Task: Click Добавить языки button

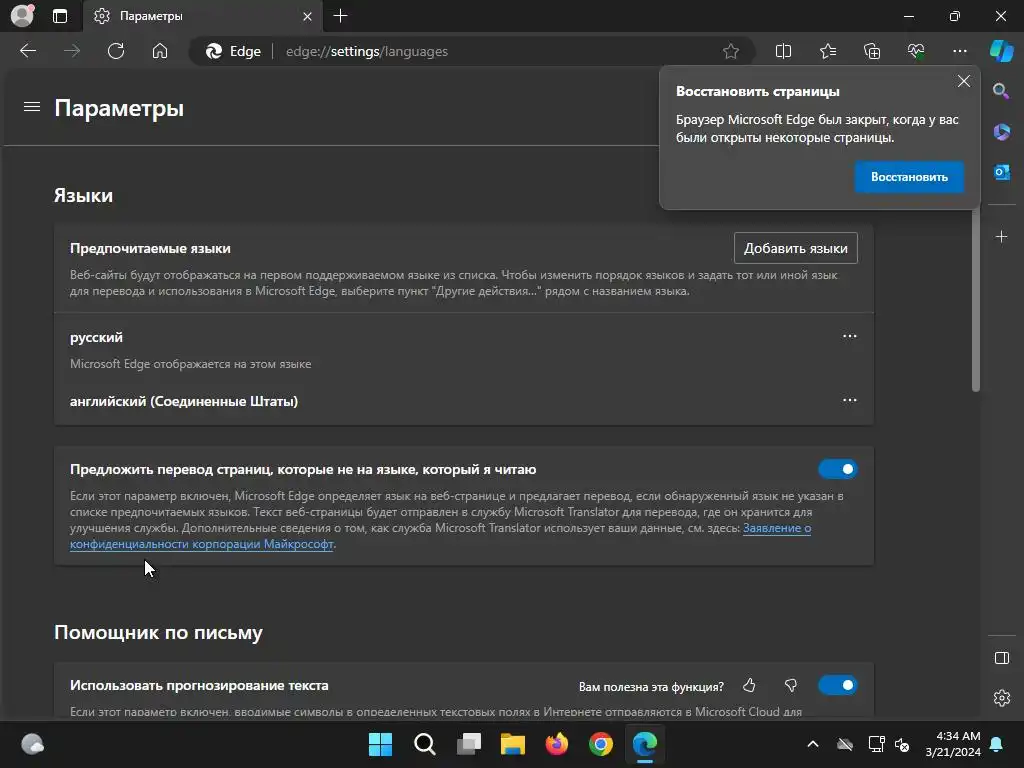Action: [795, 248]
